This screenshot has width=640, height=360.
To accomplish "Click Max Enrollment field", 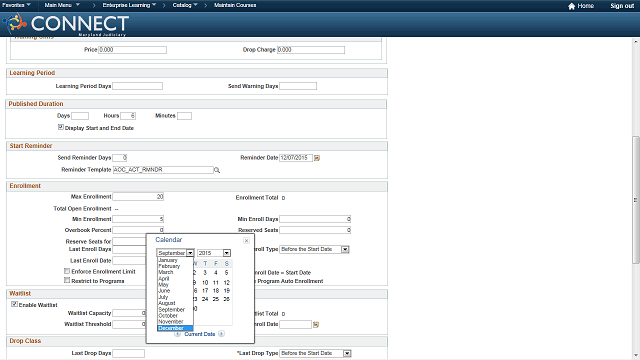I will [138, 197].
